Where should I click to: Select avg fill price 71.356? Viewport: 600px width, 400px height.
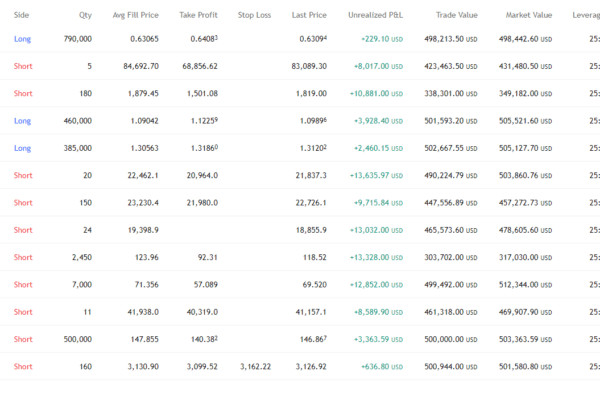coord(147,285)
